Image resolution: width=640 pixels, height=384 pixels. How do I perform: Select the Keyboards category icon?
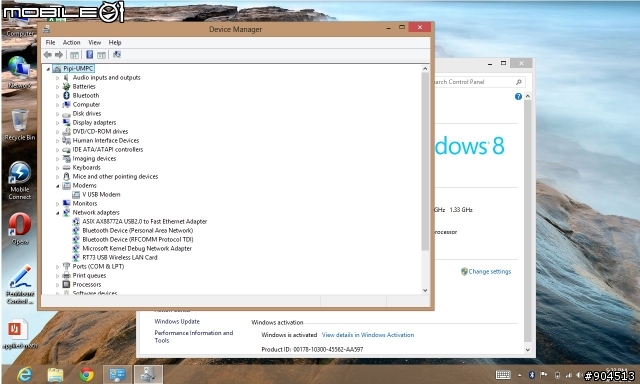67,168
